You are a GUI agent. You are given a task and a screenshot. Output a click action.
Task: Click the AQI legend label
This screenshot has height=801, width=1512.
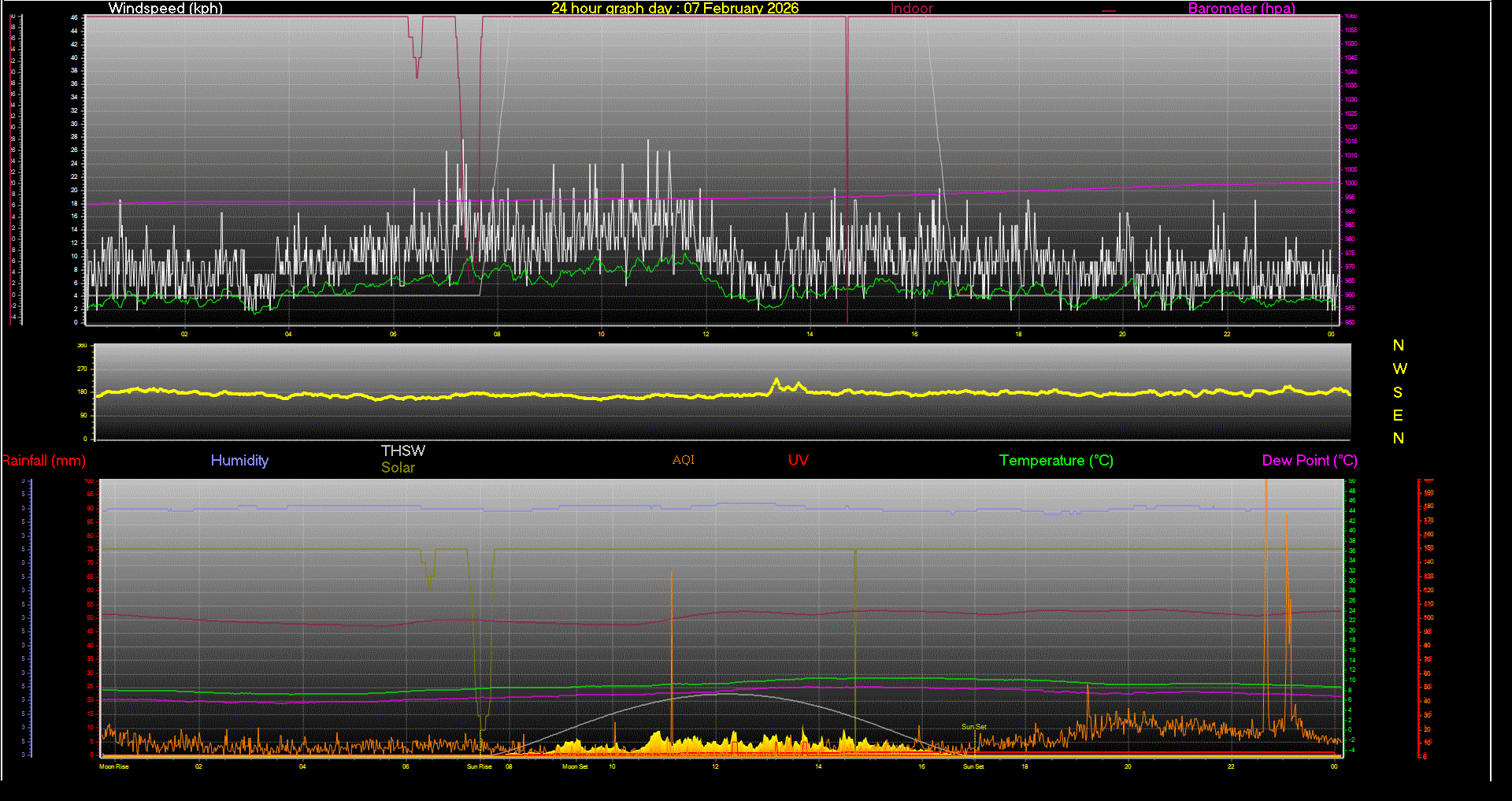point(683,460)
